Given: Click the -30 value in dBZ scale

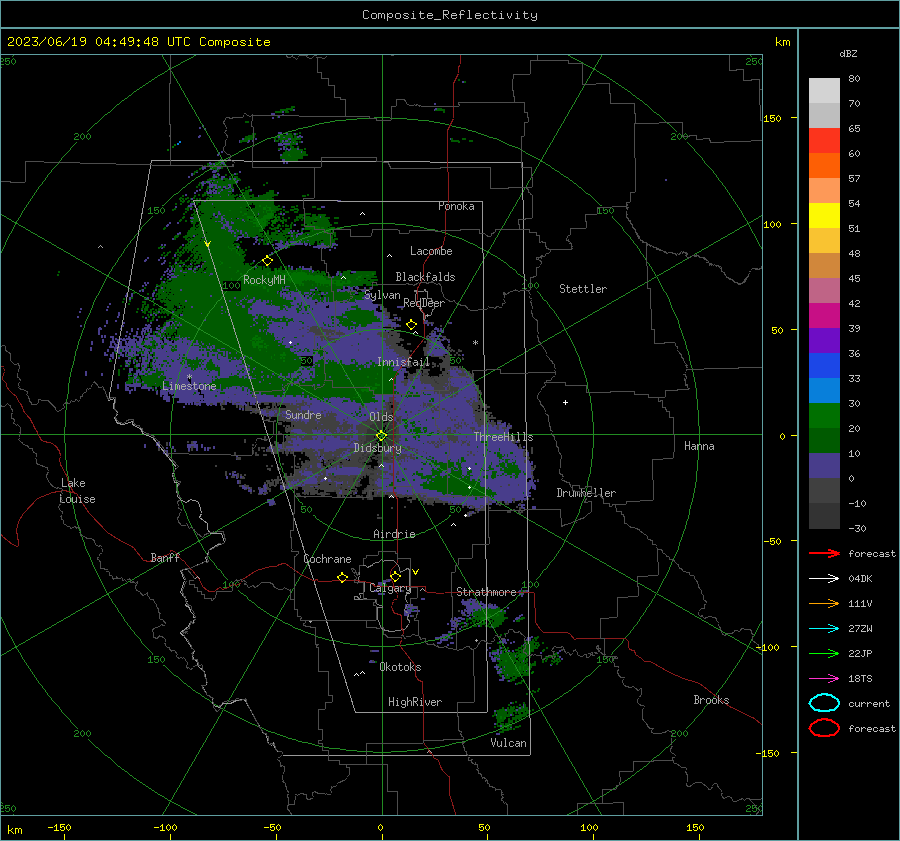Looking at the screenshot, I should pos(857,528).
